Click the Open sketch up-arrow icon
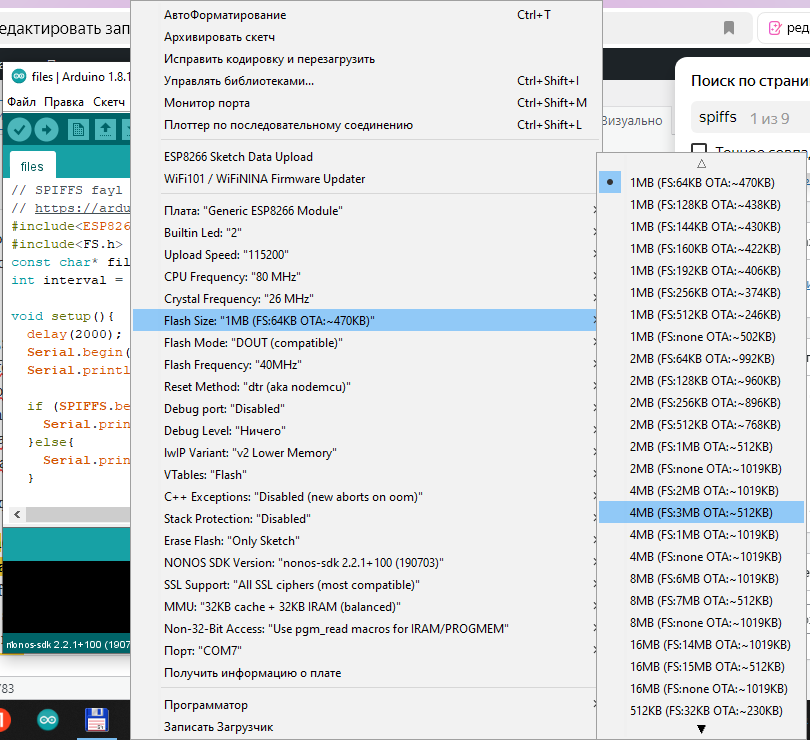The width and height of the screenshot is (810, 742). [105, 129]
